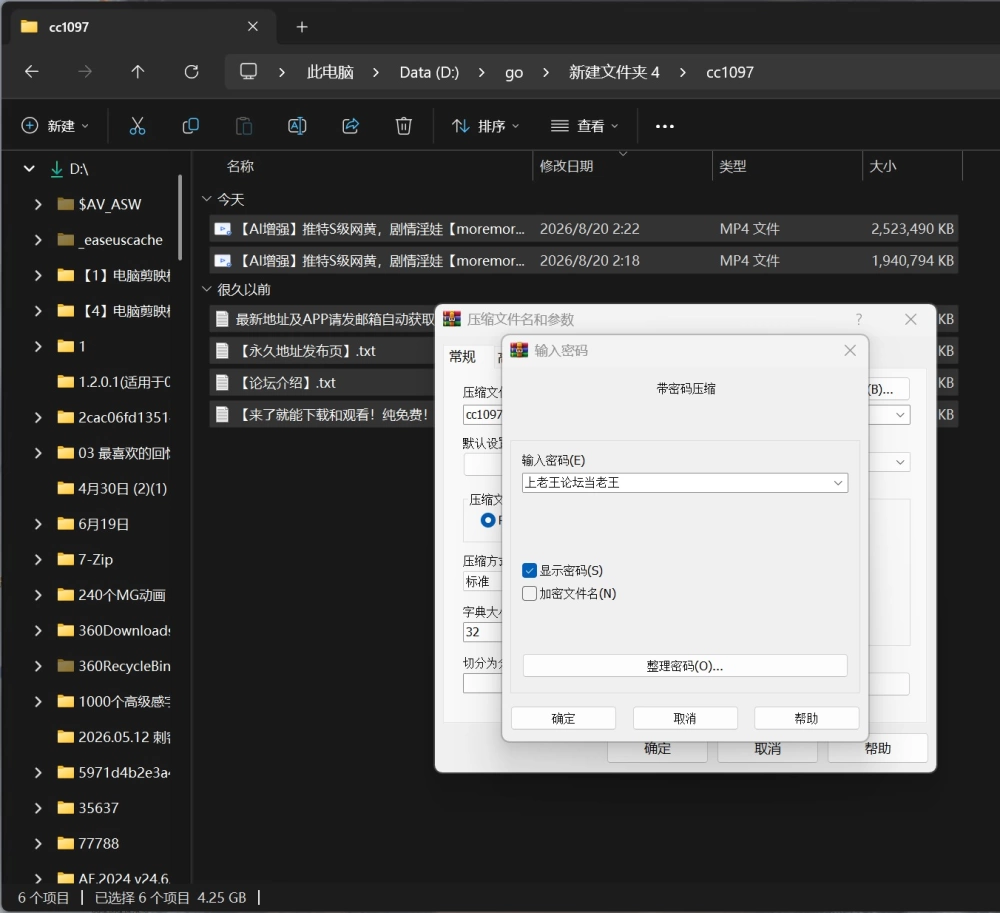
Task: Go up one folder level
Action: point(138,72)
